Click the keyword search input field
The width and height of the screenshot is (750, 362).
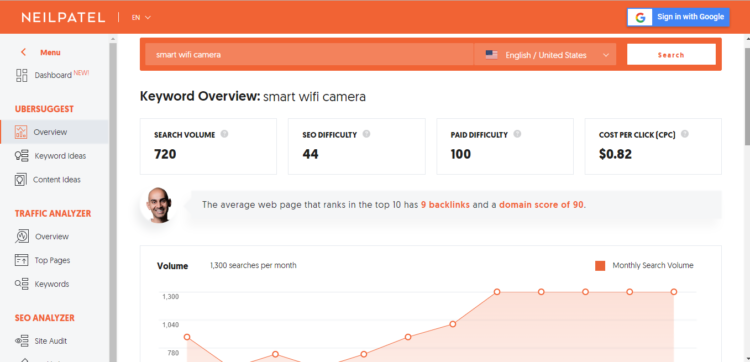(x=309, y=55)
